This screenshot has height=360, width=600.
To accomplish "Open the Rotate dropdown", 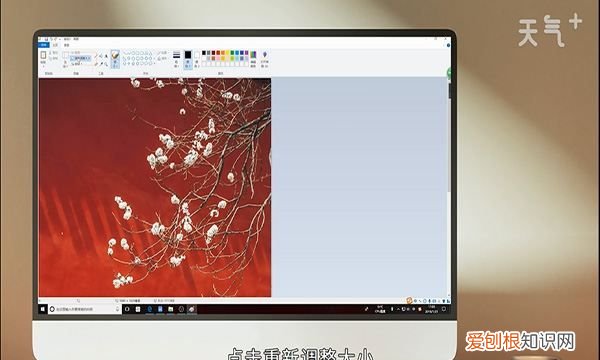I will pyautogui.click(x=77, y=64).
